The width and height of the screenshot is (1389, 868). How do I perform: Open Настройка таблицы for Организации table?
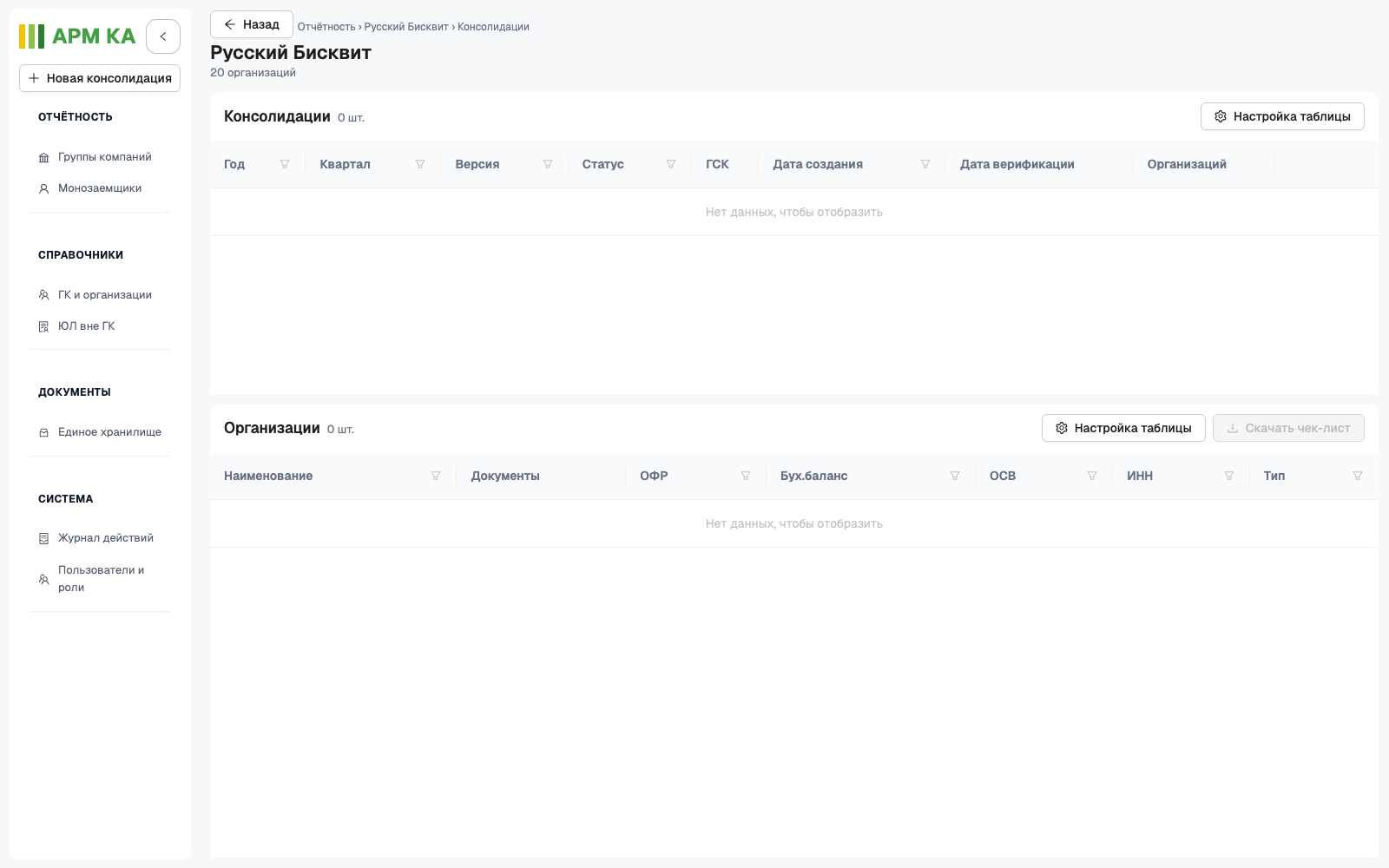coord(1123,428)
